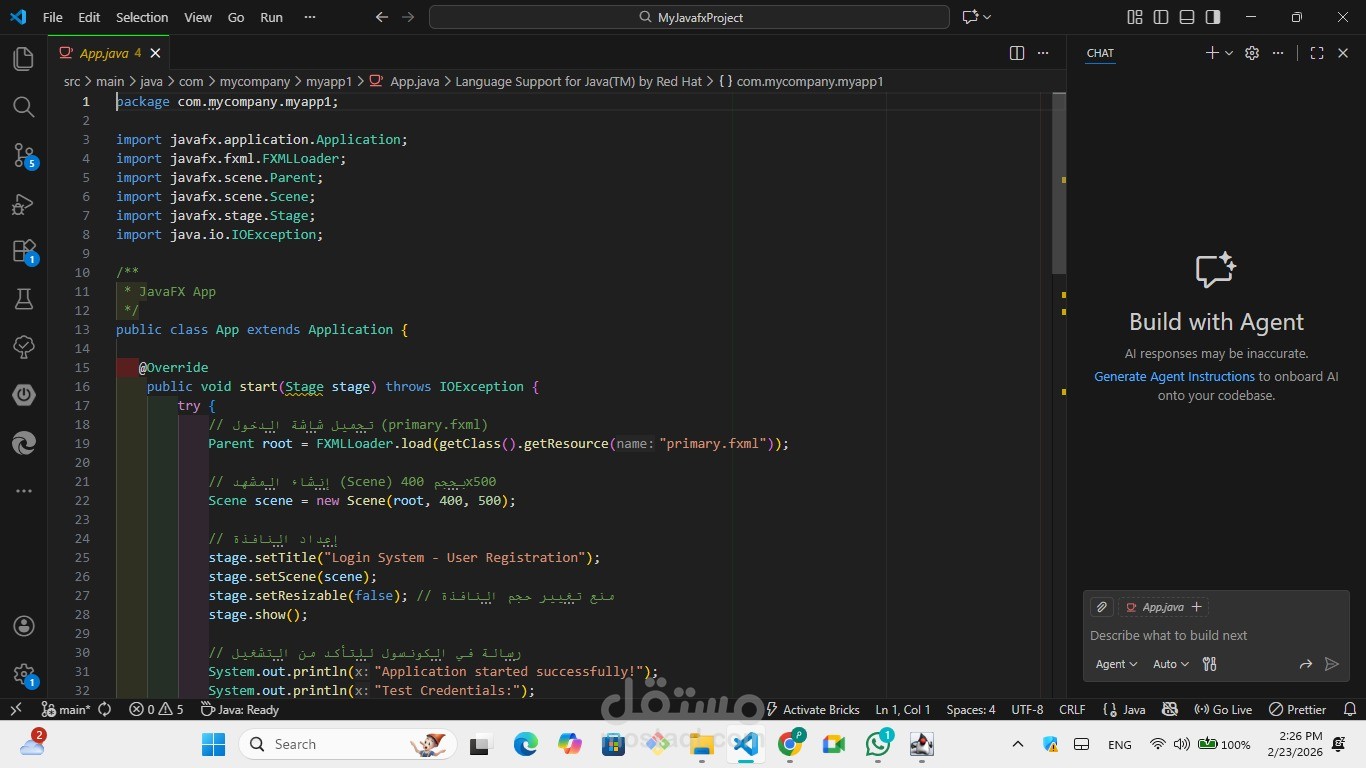Open the Testing flask icon view
The height and width of the screenshot is (768, 1366).
[x=24, y=299]
